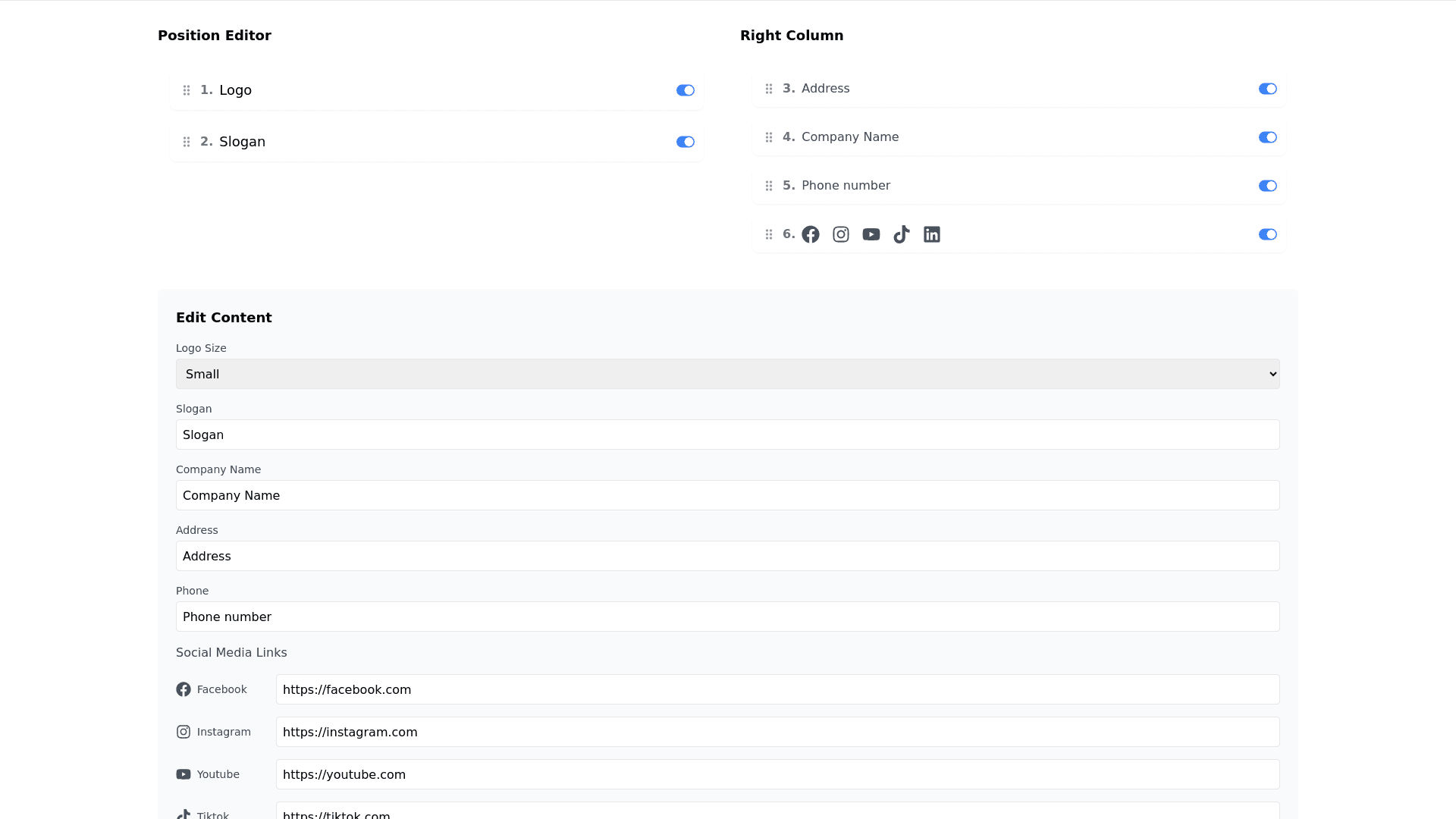Screen dimensions: 1456x819
Task: Click drag handle beside Phone number row
Action: (769, 186)
